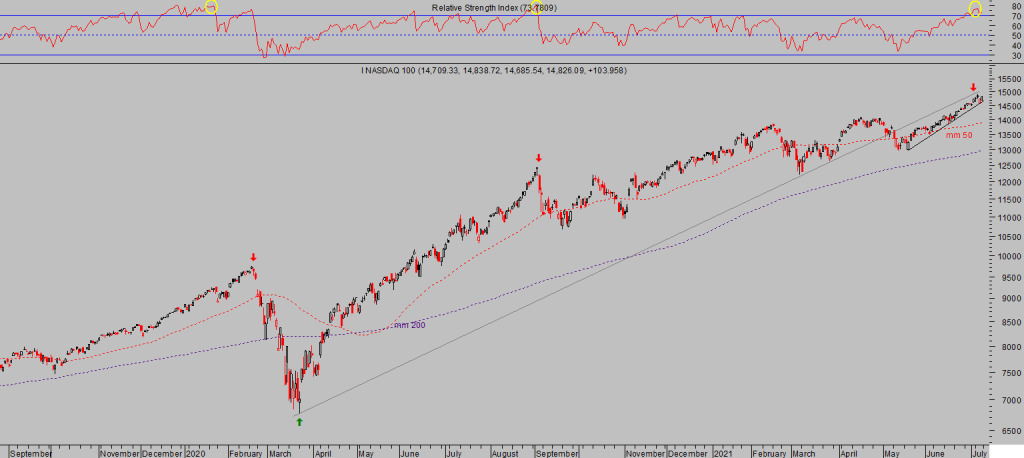The image size is (1024, 458).
Task: Click the September label following August
Action: click(556, 453)
